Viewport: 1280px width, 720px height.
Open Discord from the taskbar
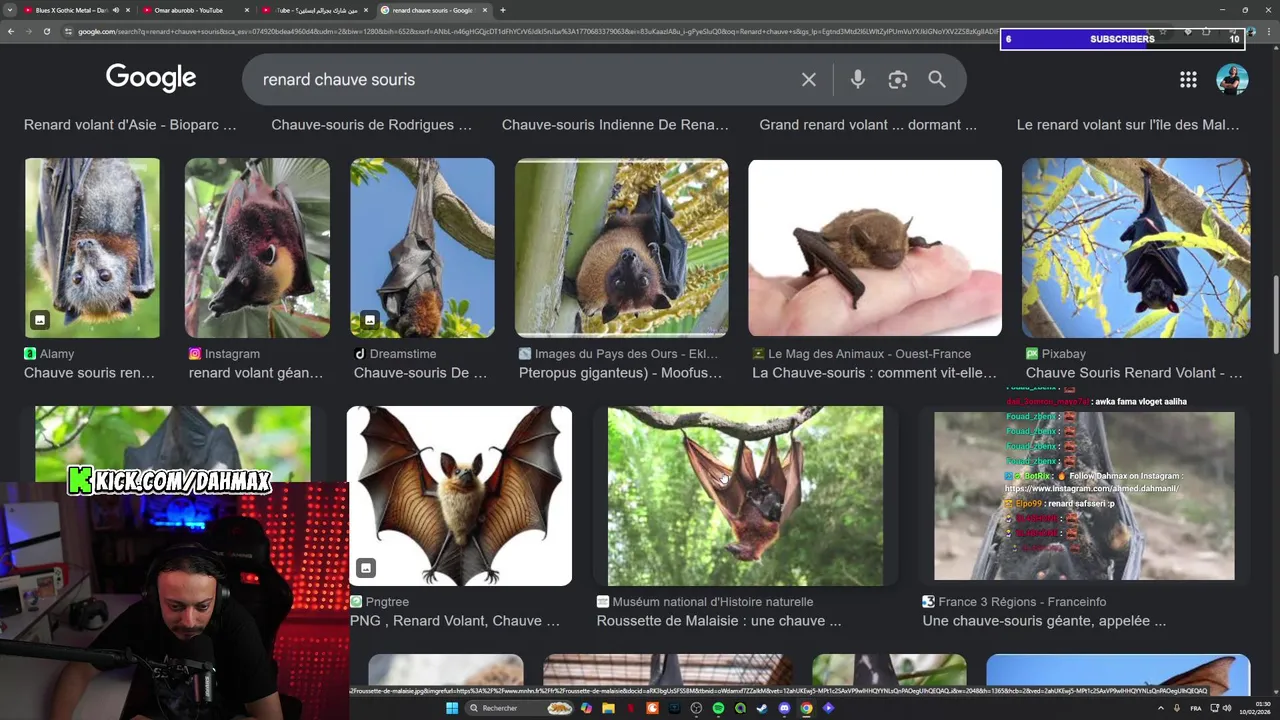pos(784,708)
